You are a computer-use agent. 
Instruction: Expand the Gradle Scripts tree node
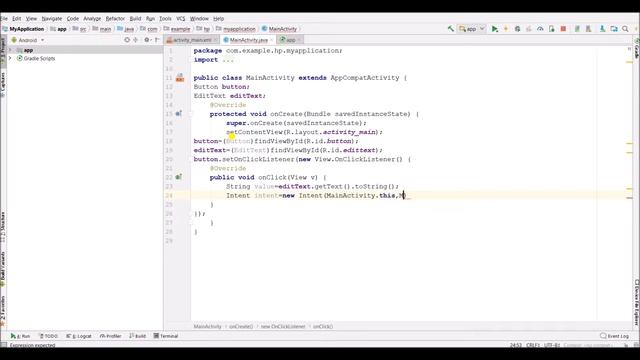click(11, 58)
